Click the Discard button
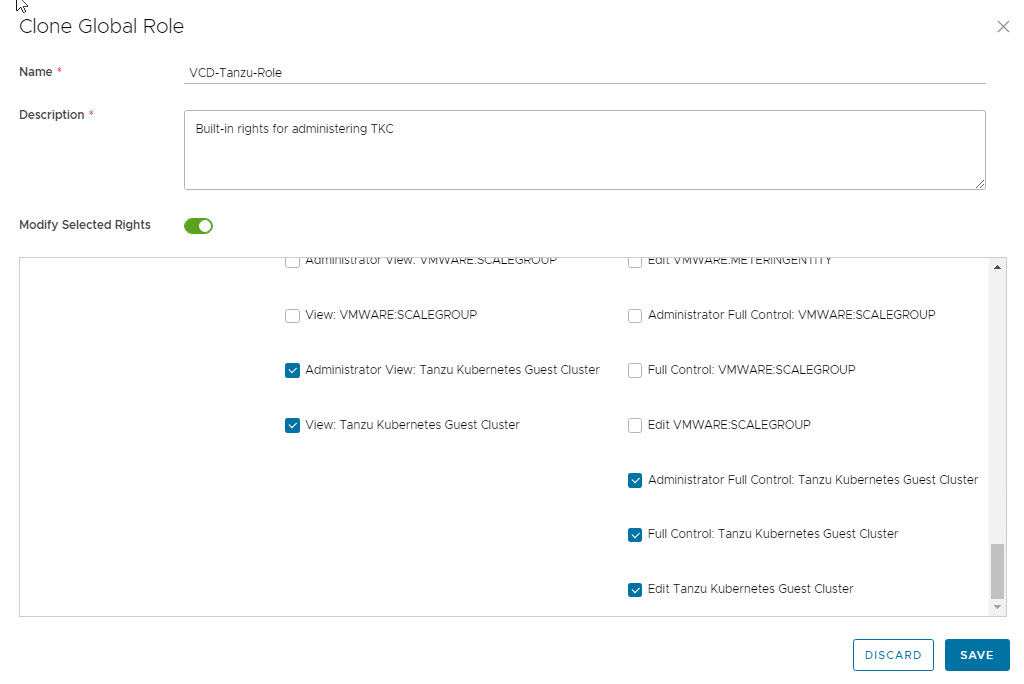1024x684 pixels. click(893, 655)
